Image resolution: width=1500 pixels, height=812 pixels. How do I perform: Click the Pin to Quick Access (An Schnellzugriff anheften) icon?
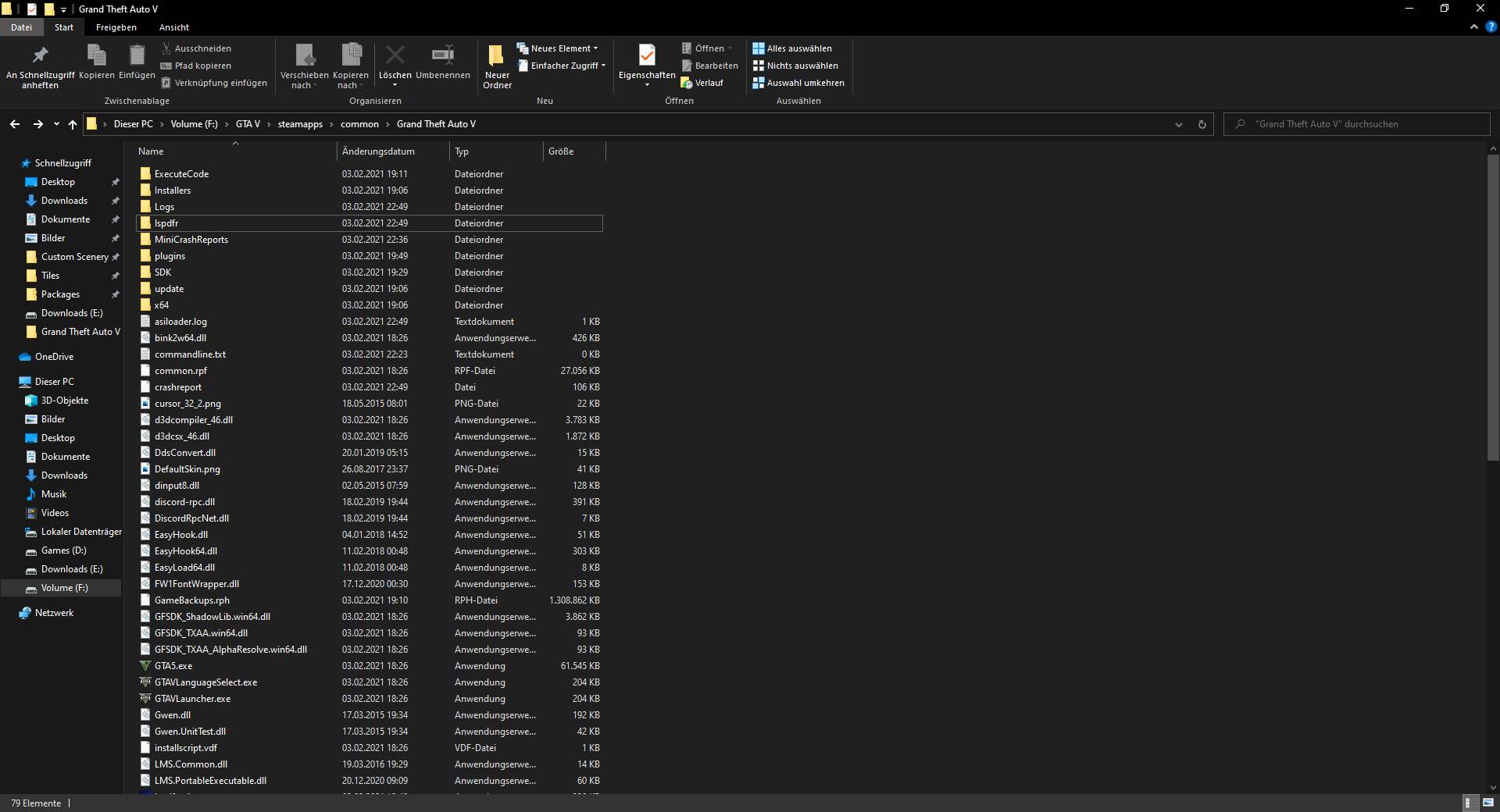coord(40,56)
